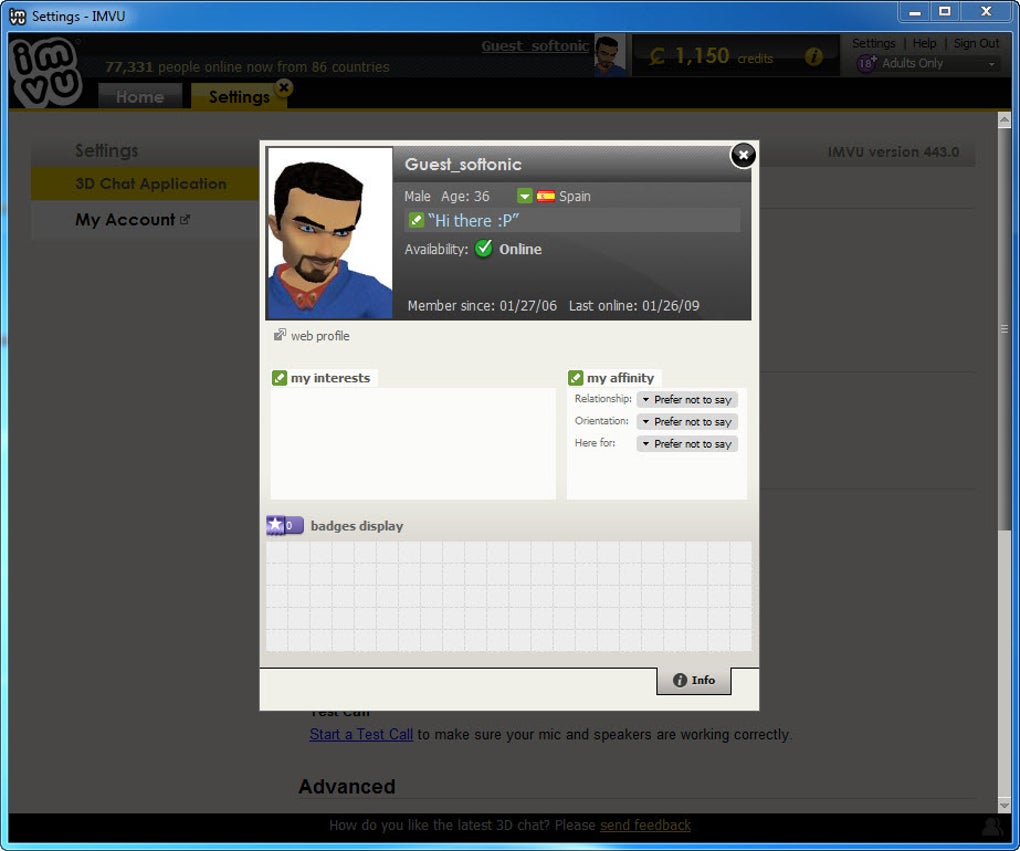This screenshot has width=1020, height=851.
Task: Click the vertical scrollbar thumb
Action: 1004,329
